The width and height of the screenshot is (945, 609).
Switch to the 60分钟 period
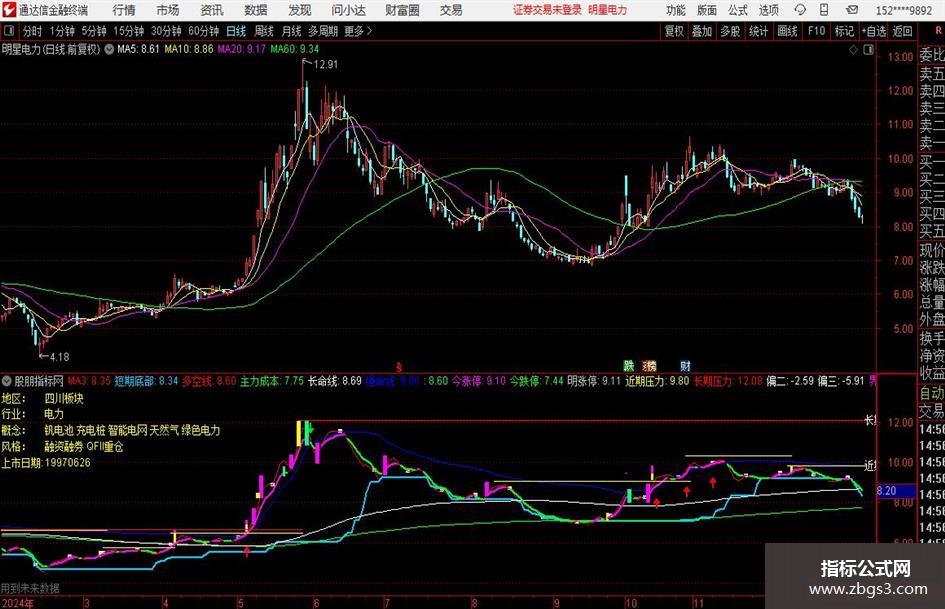[203, 31]
